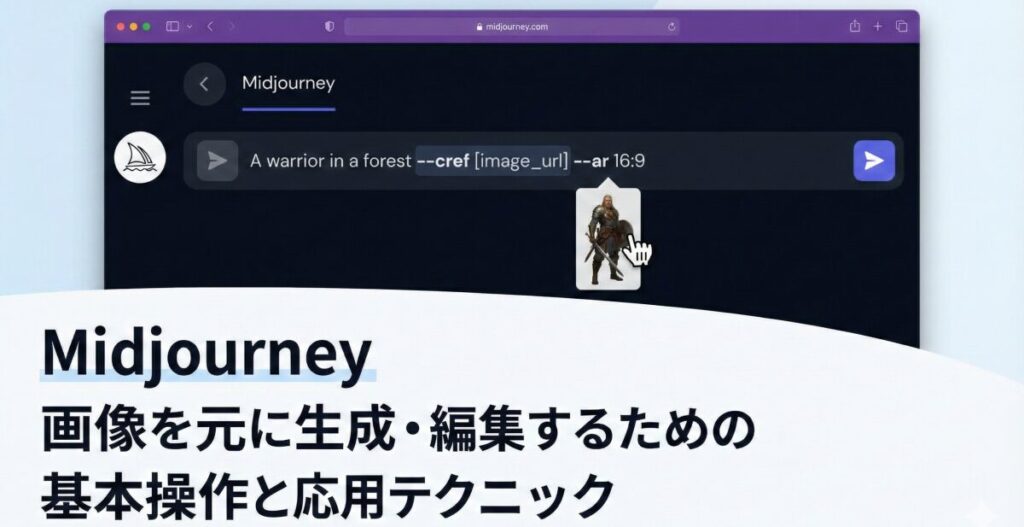Click the Share icon in toolbar
Screen dimensions: 1024x527
point(854,26)
